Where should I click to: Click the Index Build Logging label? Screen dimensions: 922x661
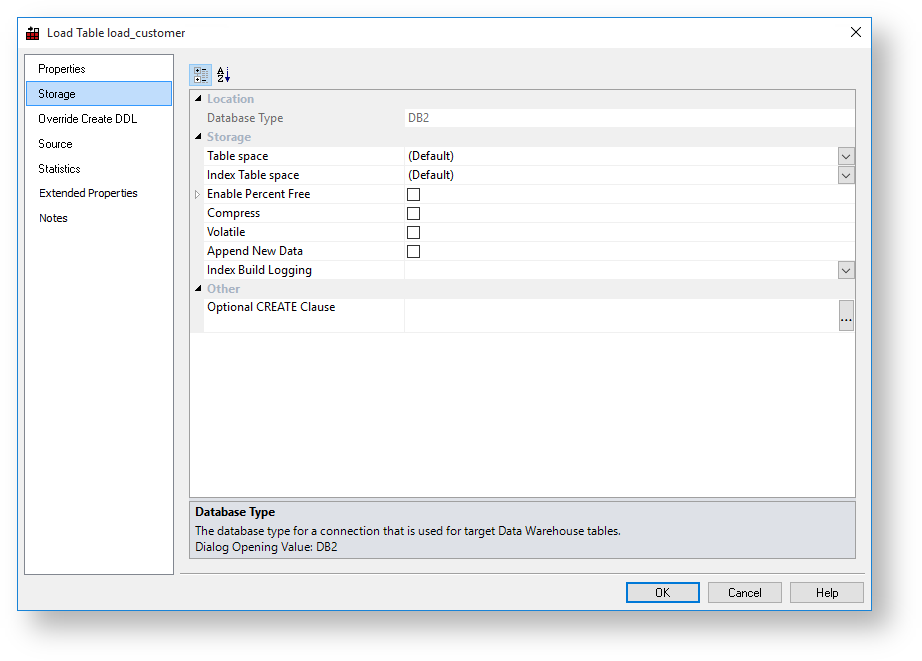(x=259, y=271)
